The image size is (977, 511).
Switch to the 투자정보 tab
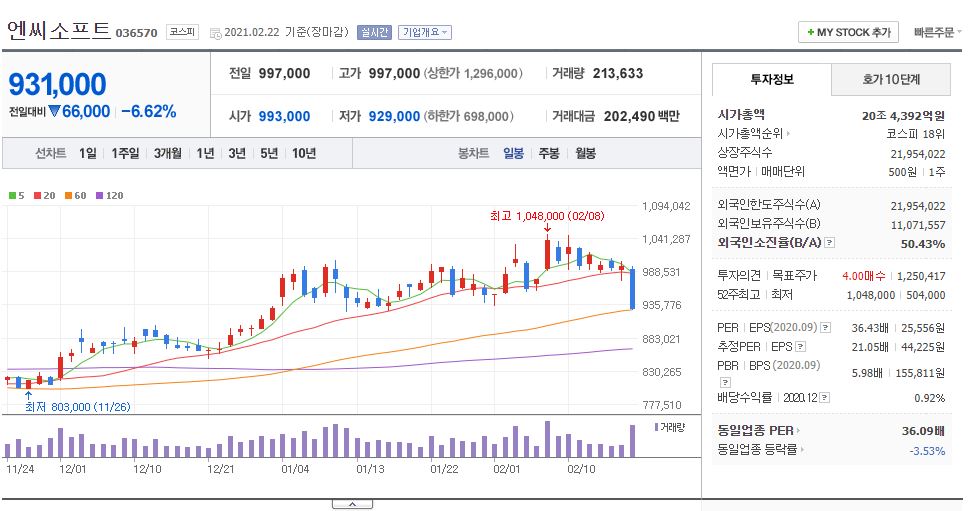point(771,79)
